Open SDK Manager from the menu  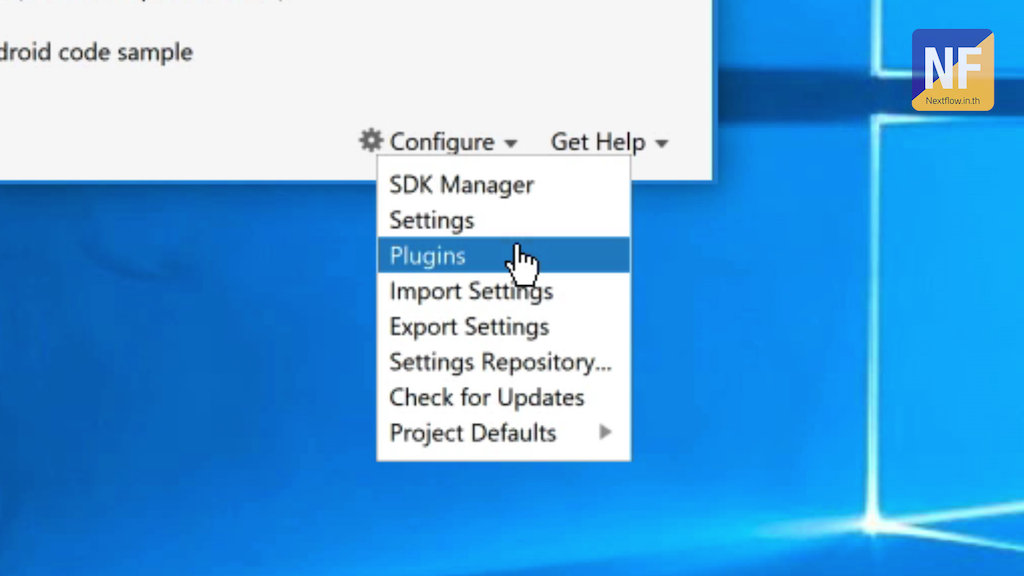click(461, 185)
